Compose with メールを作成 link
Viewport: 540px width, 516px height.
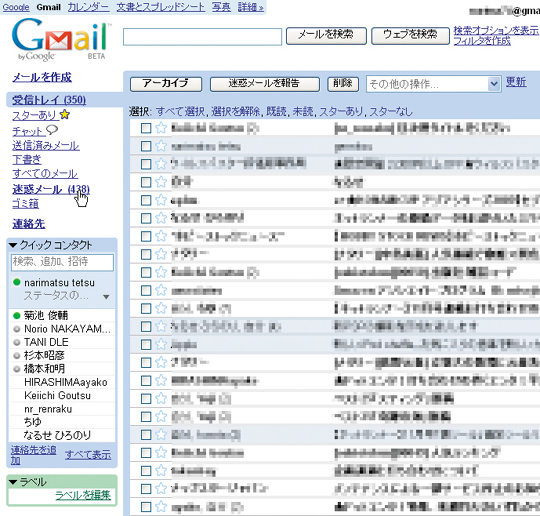coord(42,78)
